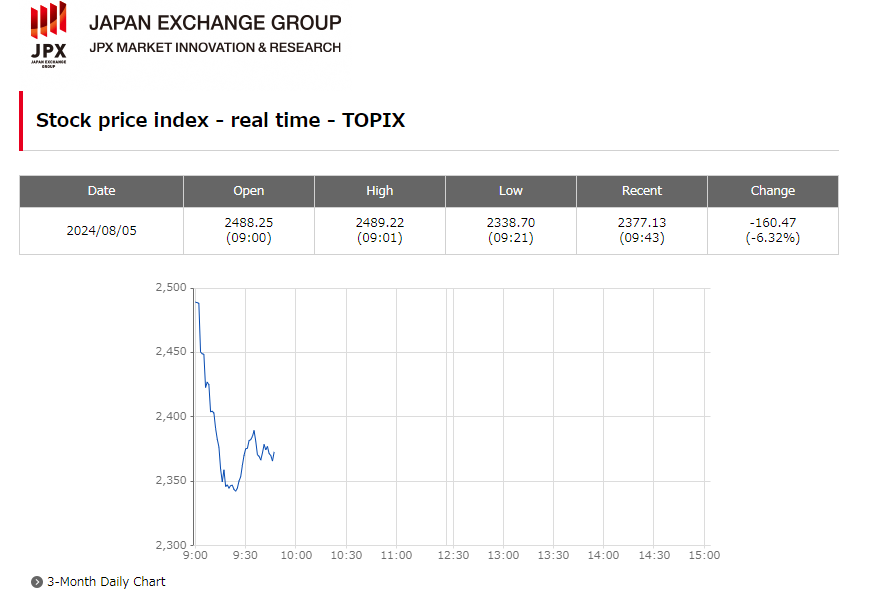Click the Stock price index TOPIX heading

coord(220,120)
